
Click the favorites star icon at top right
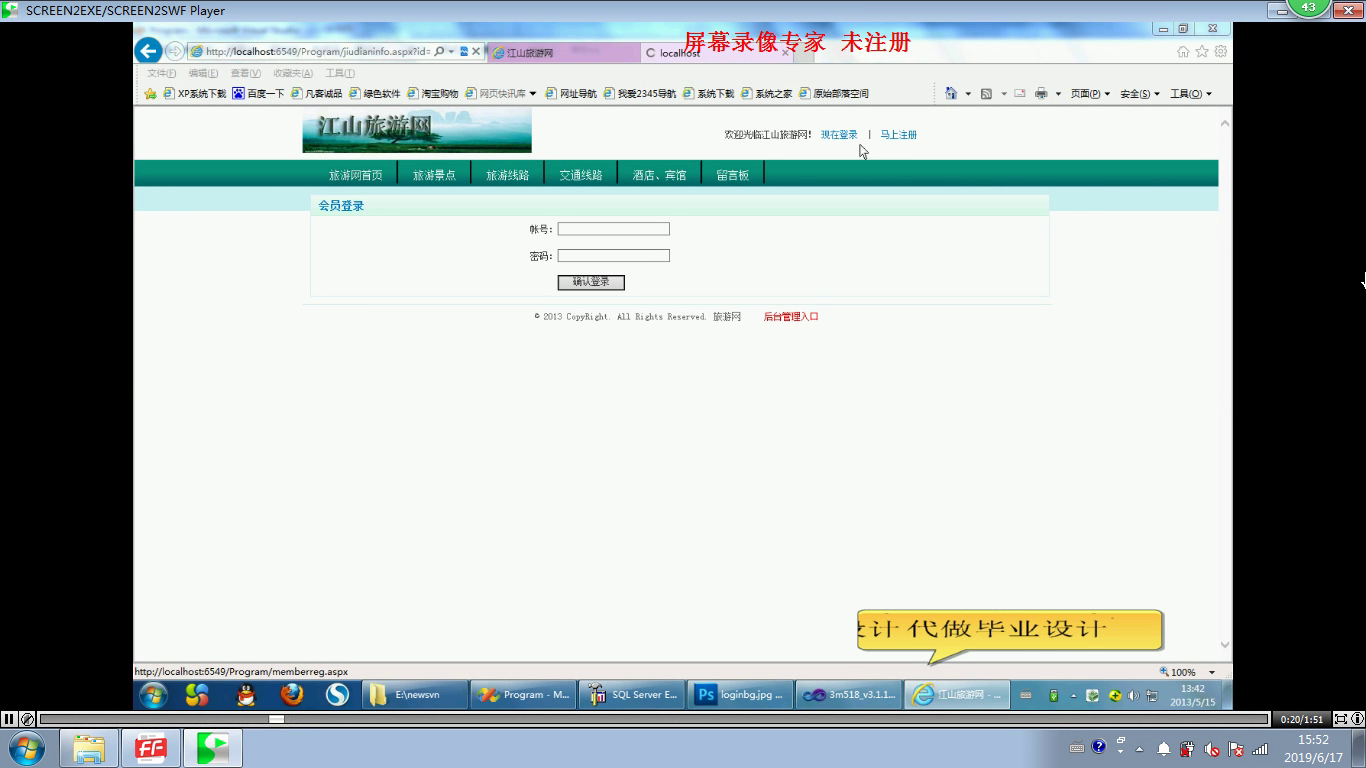1202,51
